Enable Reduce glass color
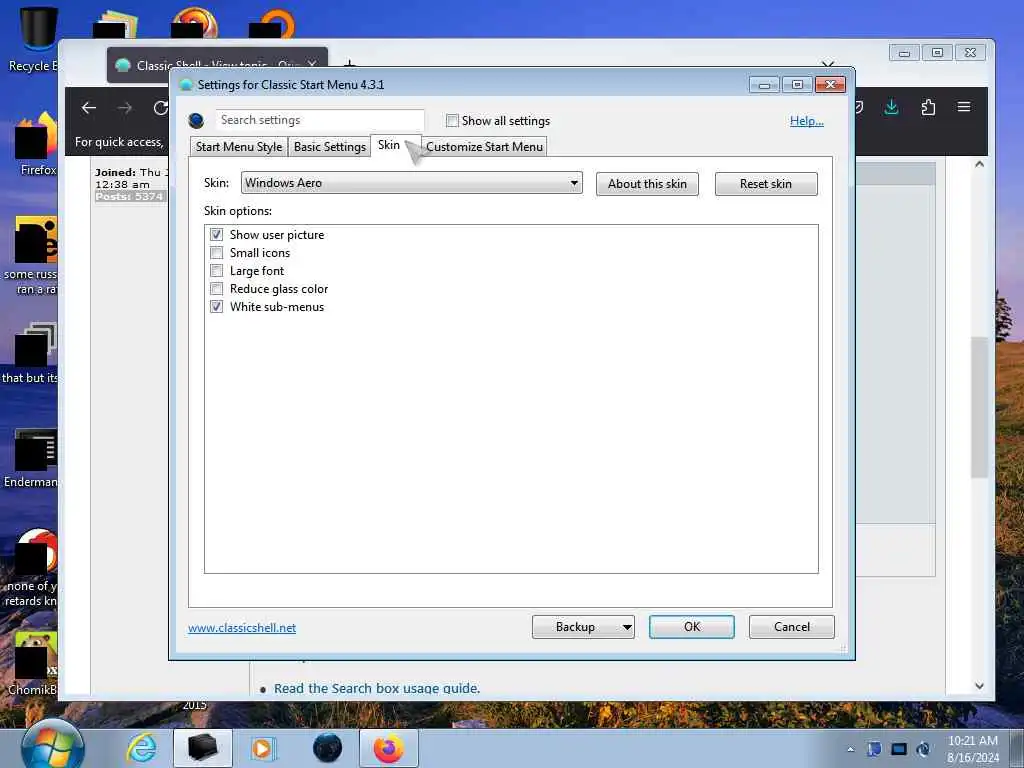The image size is (1024, 768). 216,289
